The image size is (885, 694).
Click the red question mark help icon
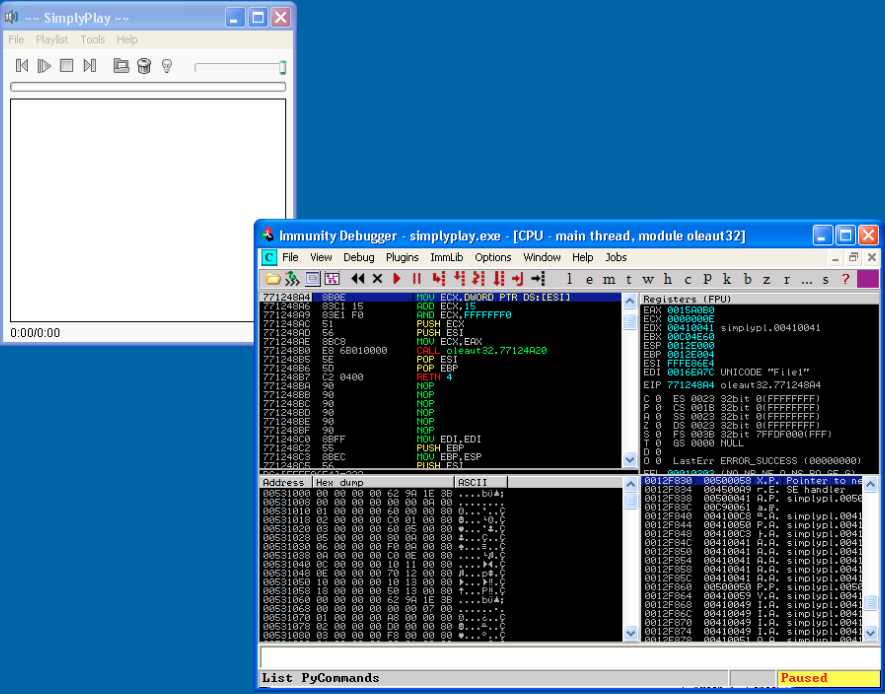coord(845,279)
